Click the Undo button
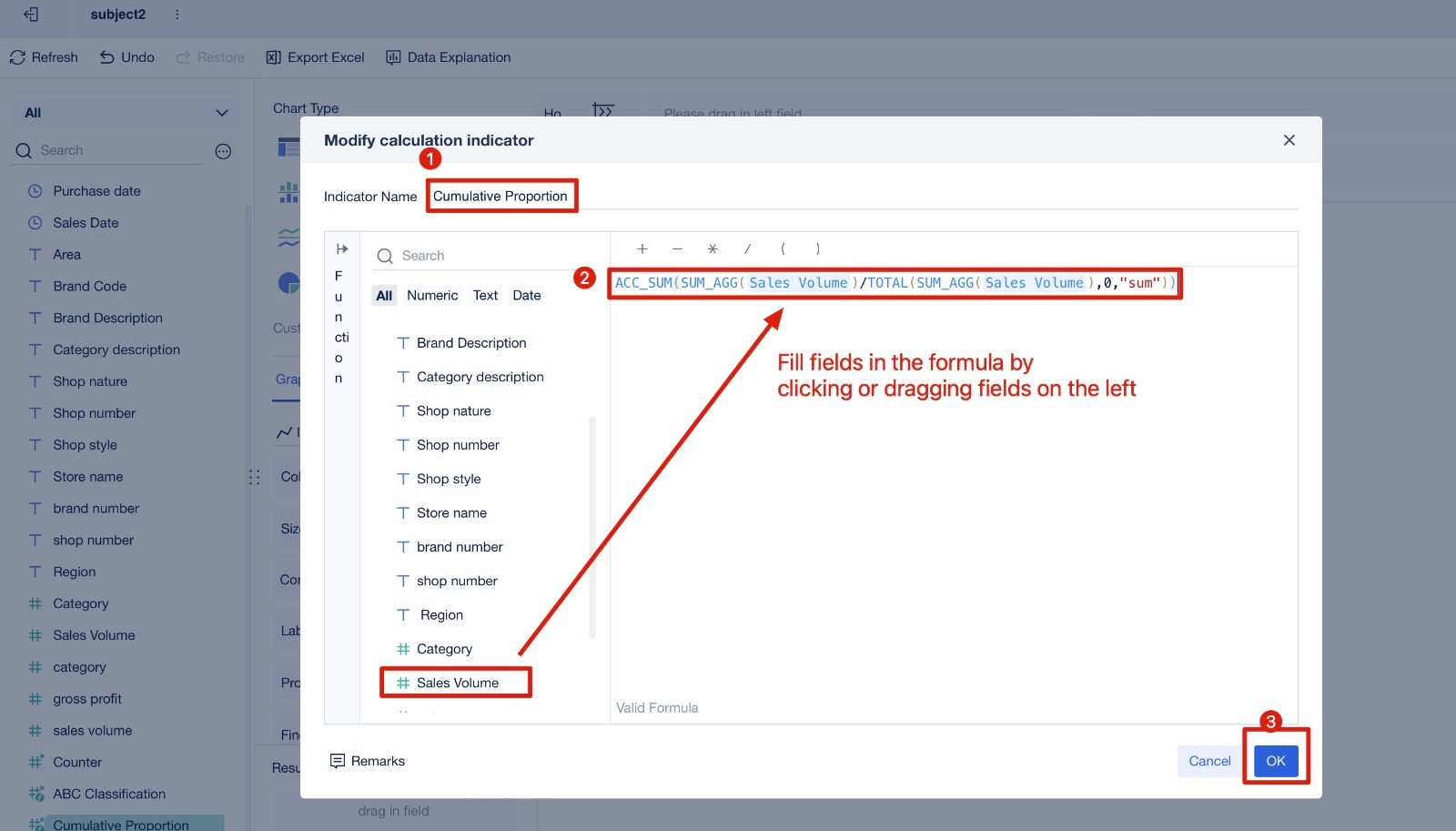1456x831 pixels. 126,57
